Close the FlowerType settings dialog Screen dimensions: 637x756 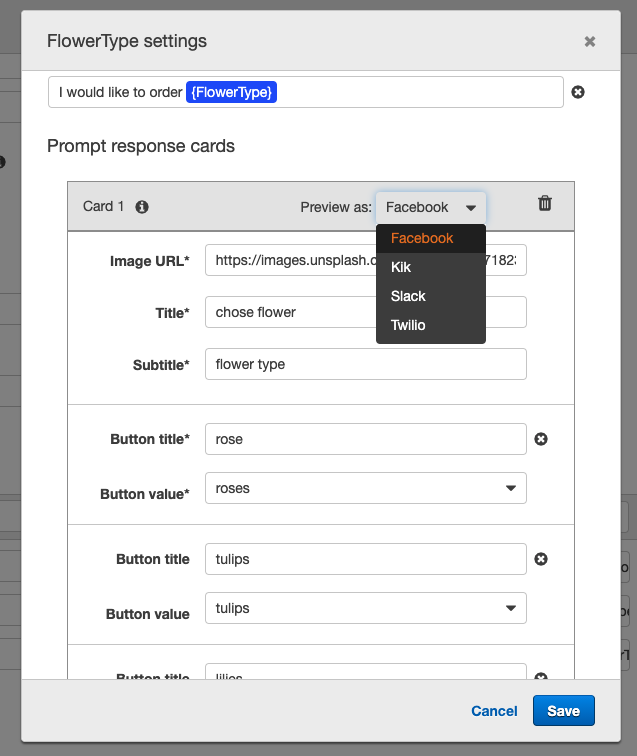click(x=589, y=41)
